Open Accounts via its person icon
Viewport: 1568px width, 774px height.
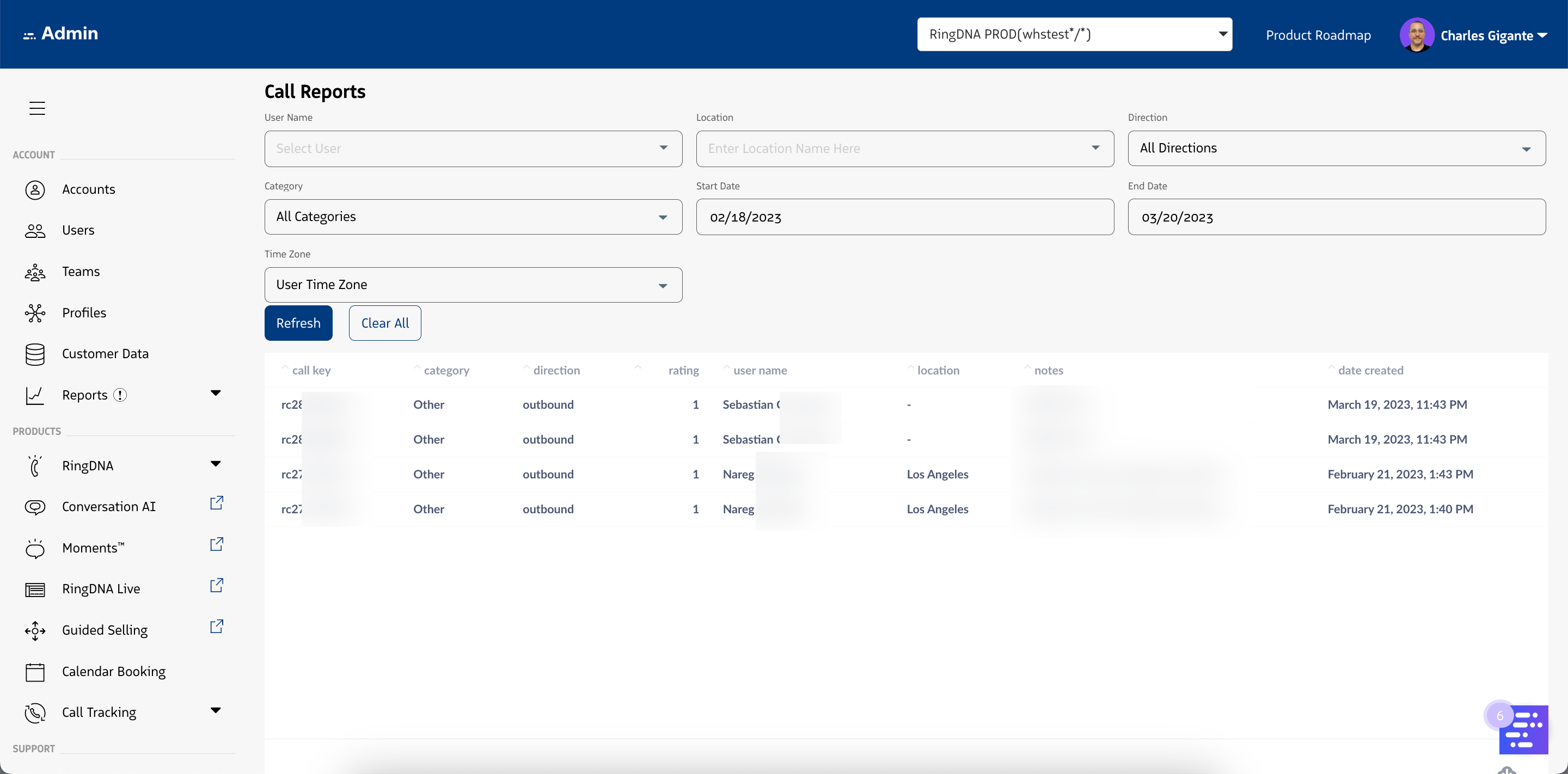[35, 190]
